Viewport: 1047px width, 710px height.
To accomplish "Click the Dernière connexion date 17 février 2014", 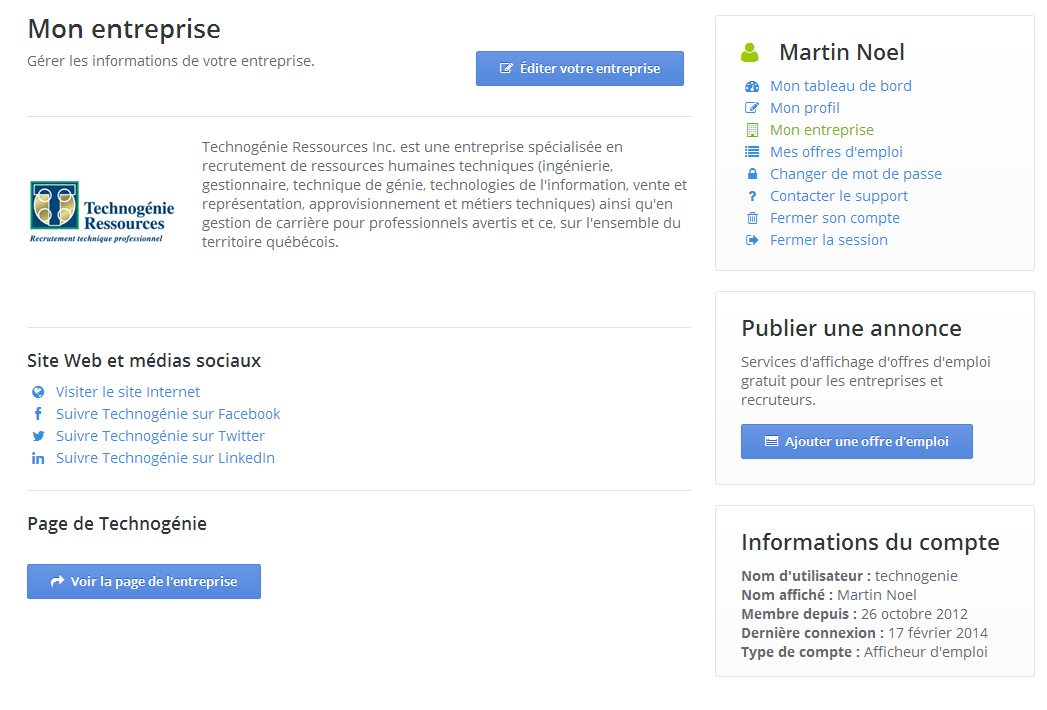I will point(937,633).
